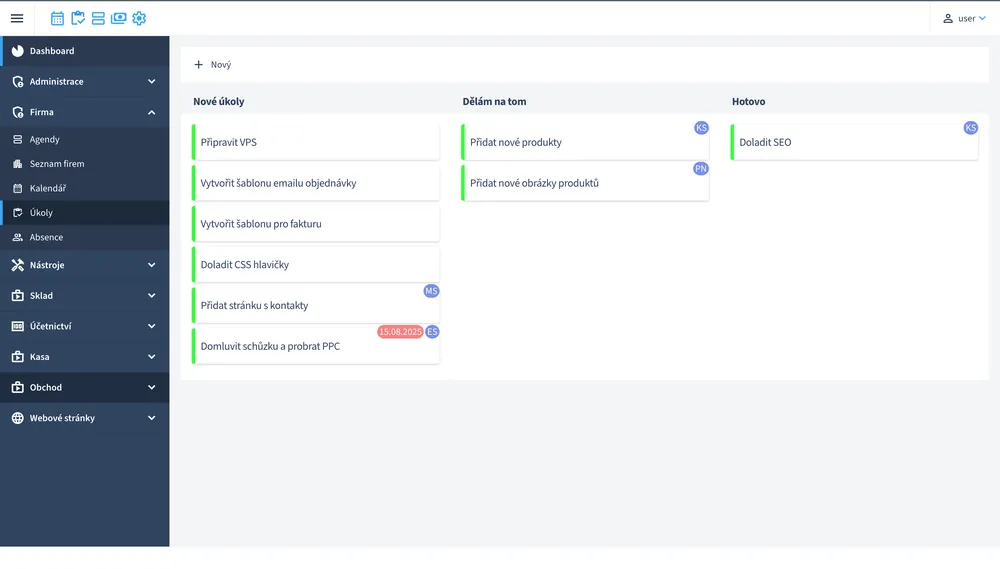This screenshot has width=1000, height=569.
Task: Click the PN avatar badge
Action: (701, 168)
